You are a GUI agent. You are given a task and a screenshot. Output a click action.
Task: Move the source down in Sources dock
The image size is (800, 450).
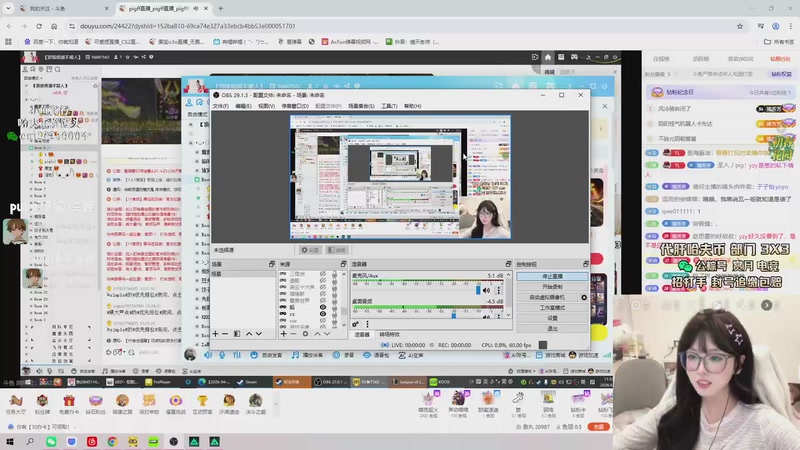(327, 334)
